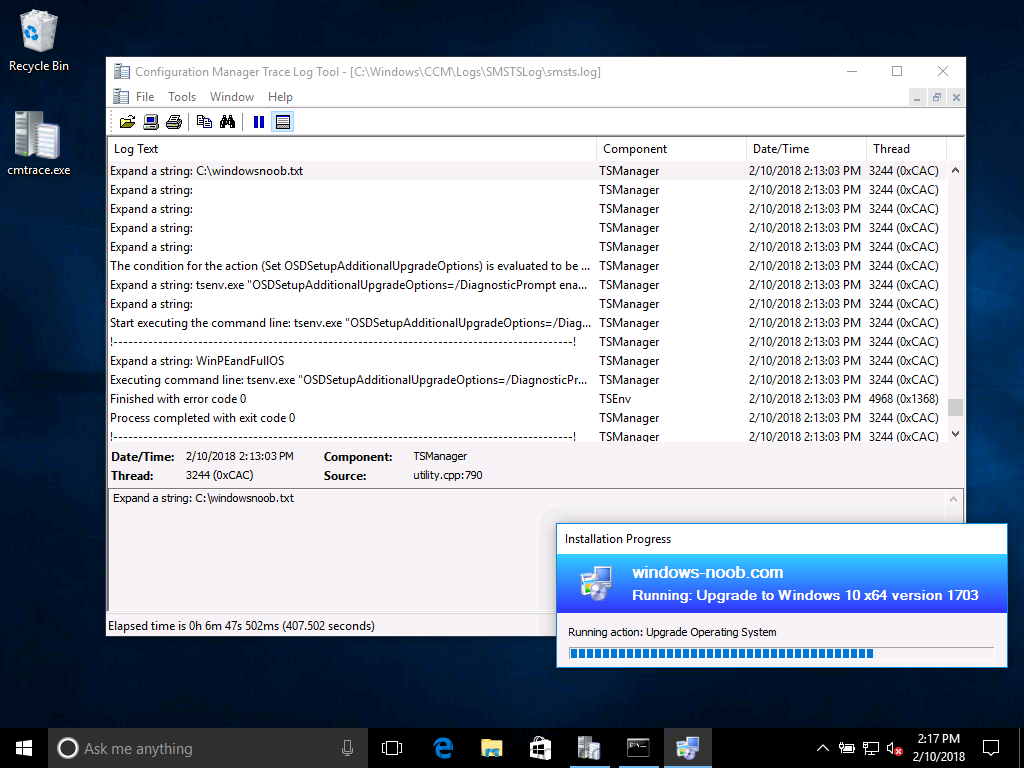
Task: Open the Help menu
Action: (x=280, y=97)
